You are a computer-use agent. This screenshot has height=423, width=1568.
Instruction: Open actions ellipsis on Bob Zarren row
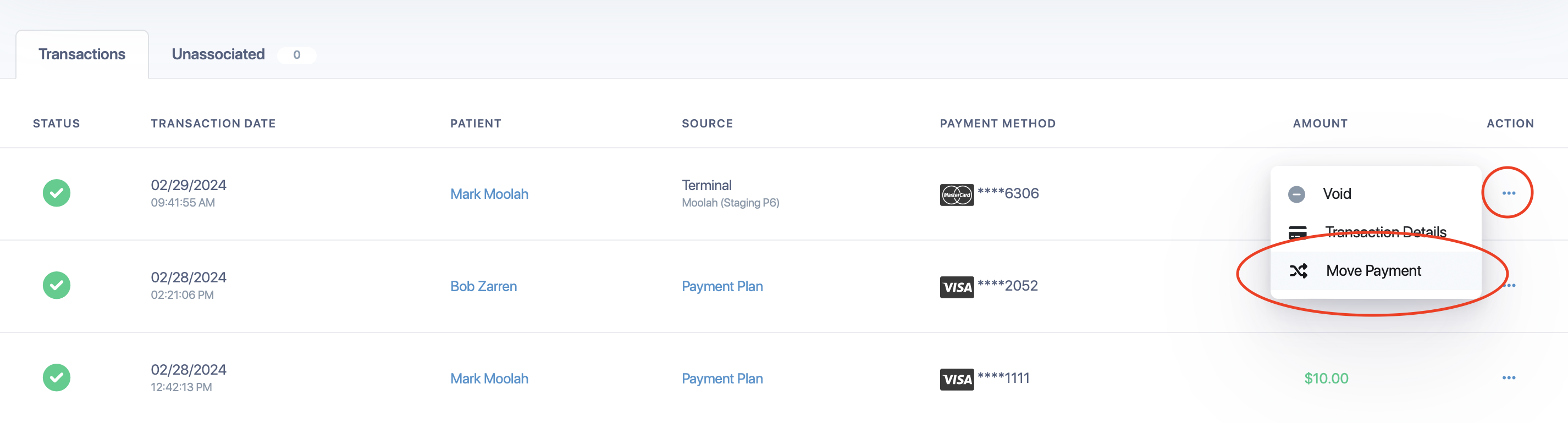pos(1509,286)
